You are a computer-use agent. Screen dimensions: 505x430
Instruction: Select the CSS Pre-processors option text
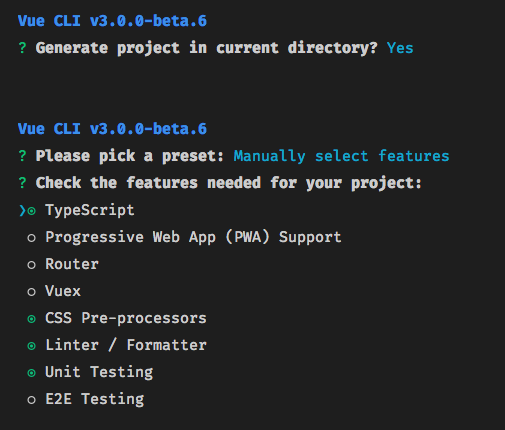click(x=126, y=318)
